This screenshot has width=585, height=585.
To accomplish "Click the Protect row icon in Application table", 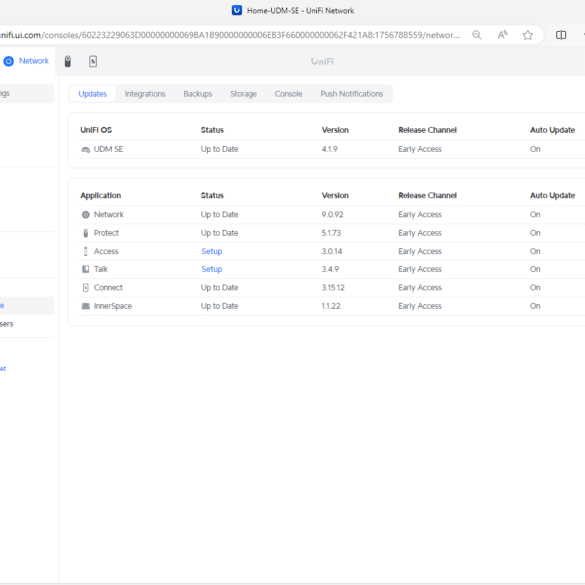I will 85,233.
